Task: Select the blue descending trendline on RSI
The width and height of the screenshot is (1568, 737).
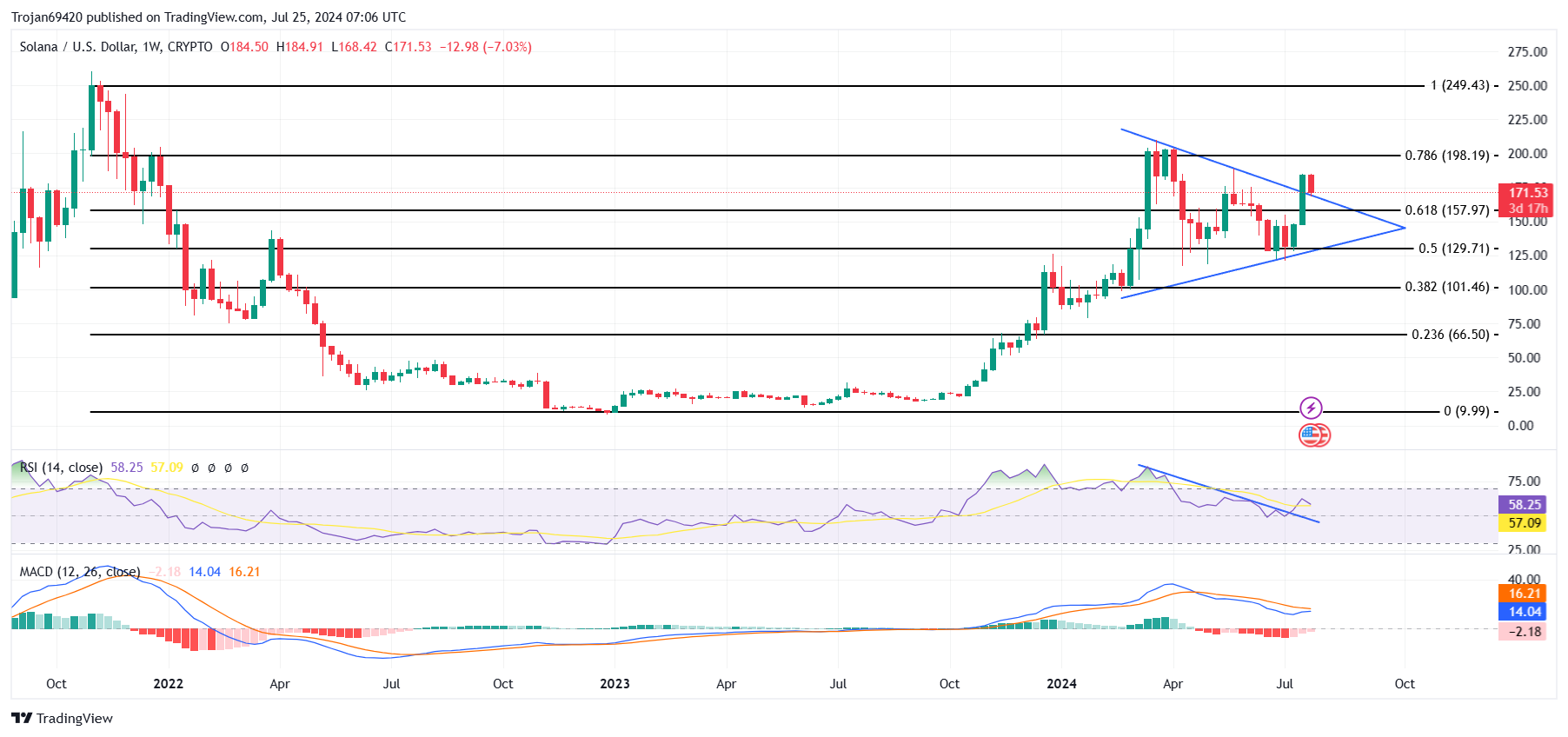Action: click(1229, 494)
